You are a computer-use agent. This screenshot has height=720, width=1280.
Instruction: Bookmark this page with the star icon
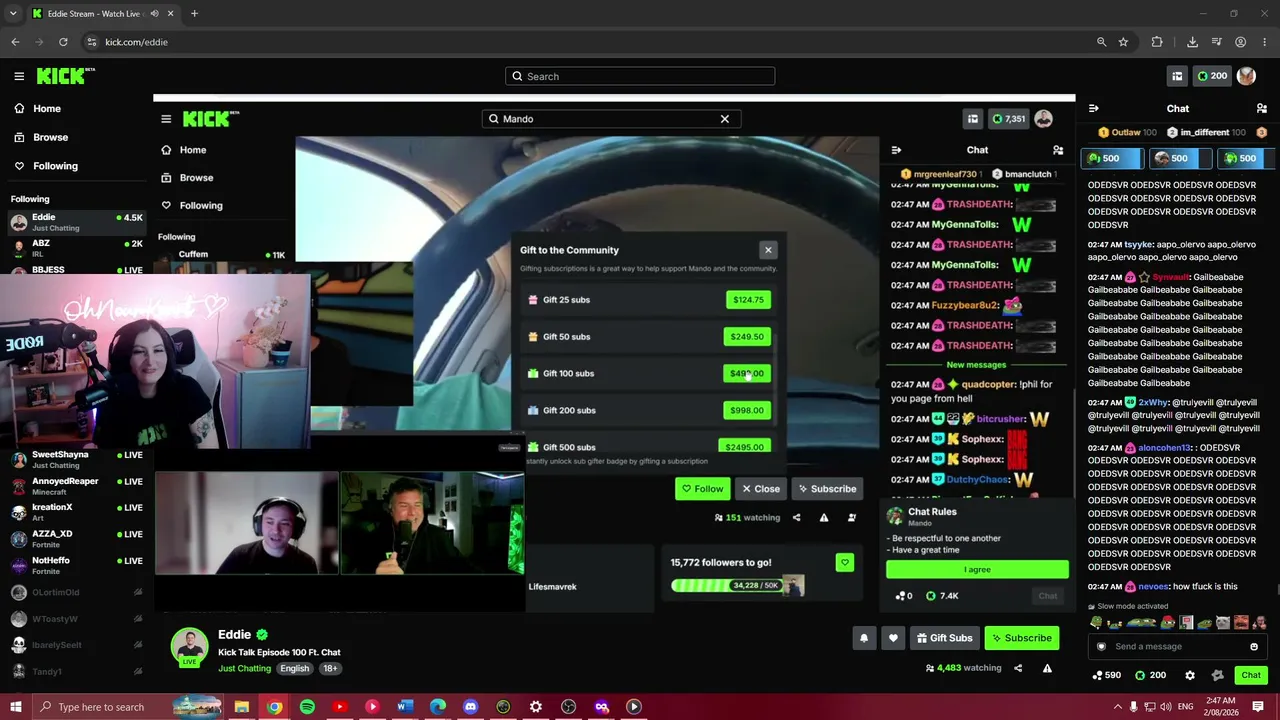coord(1123,42)
